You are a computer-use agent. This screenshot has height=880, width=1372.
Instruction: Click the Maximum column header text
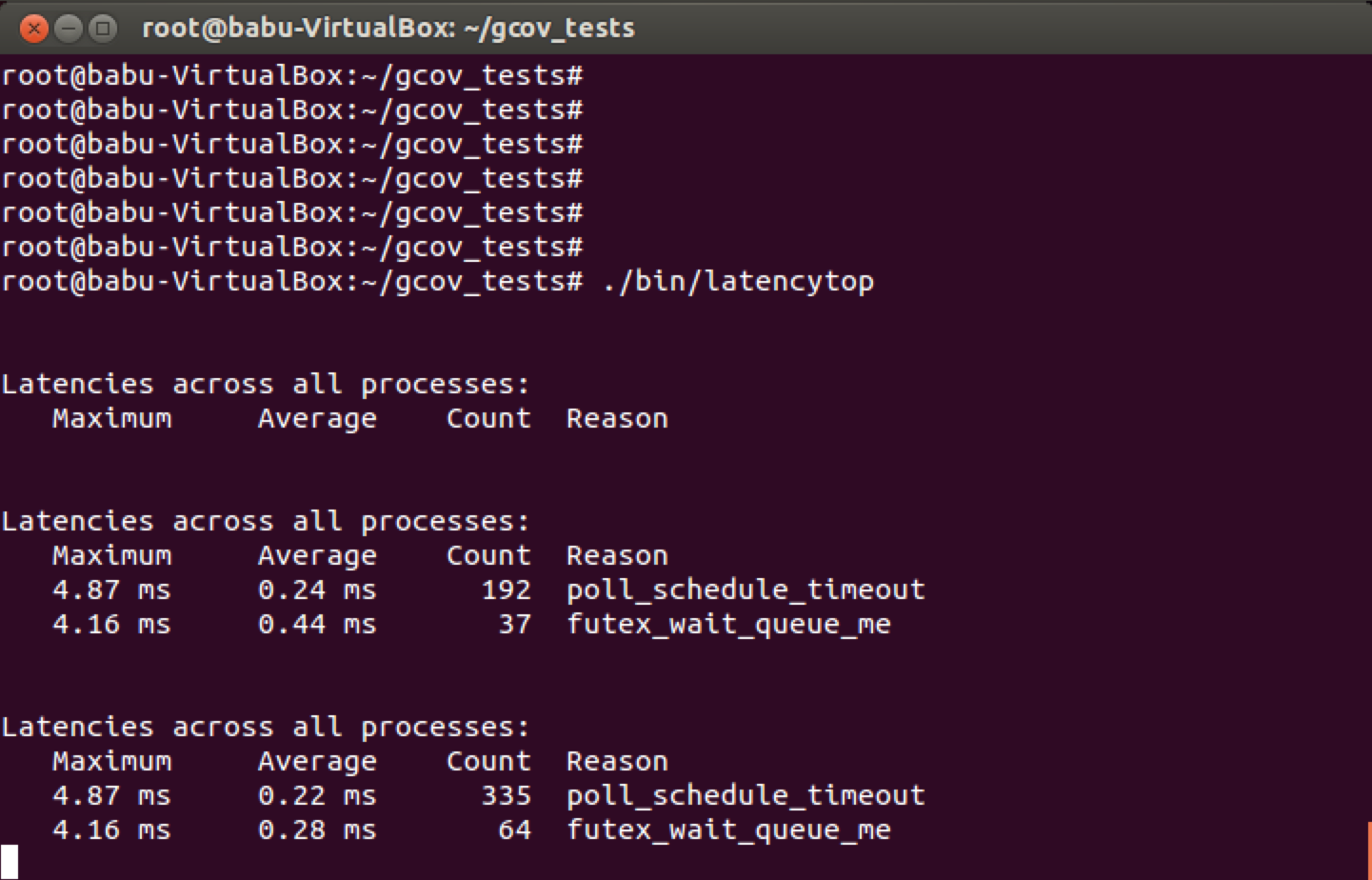point(110,418)
